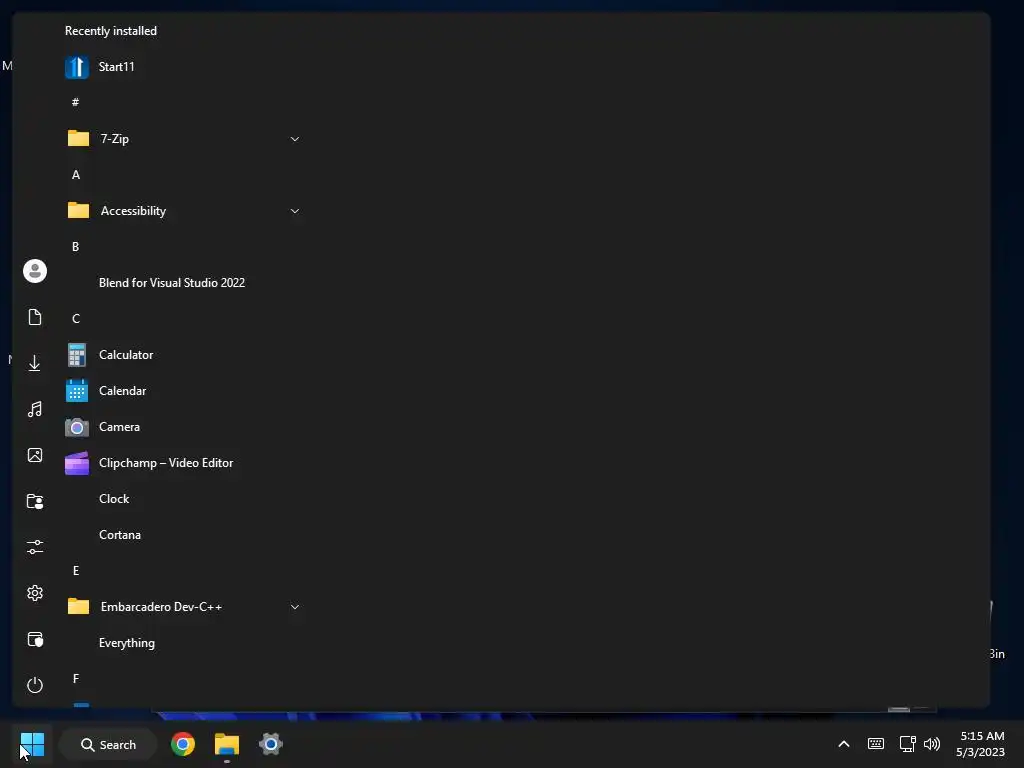Open File Explorer from the taskbar
The image size is (1024, 768).
227,744
